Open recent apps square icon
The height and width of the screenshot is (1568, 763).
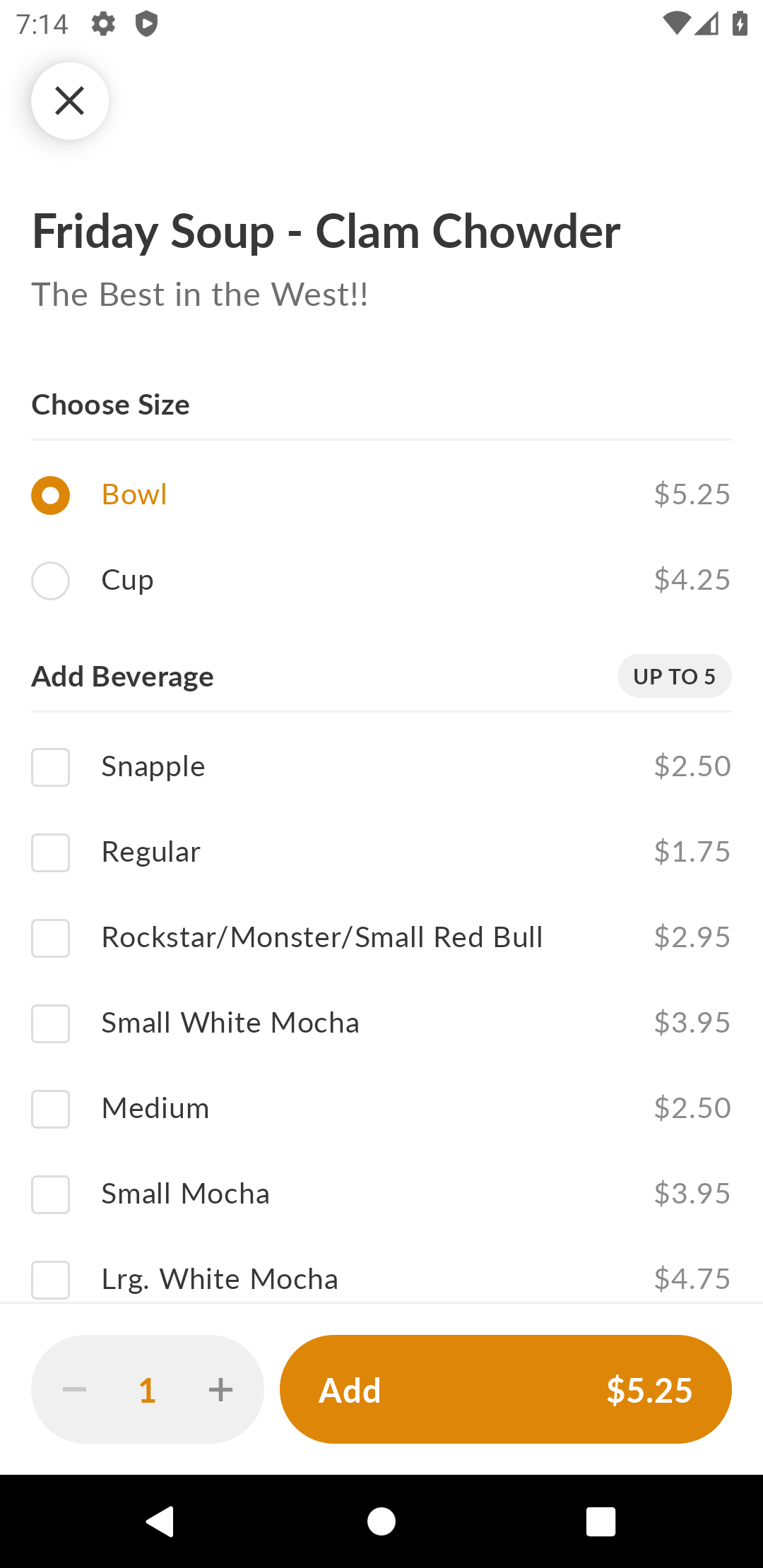click(601, 1521)
